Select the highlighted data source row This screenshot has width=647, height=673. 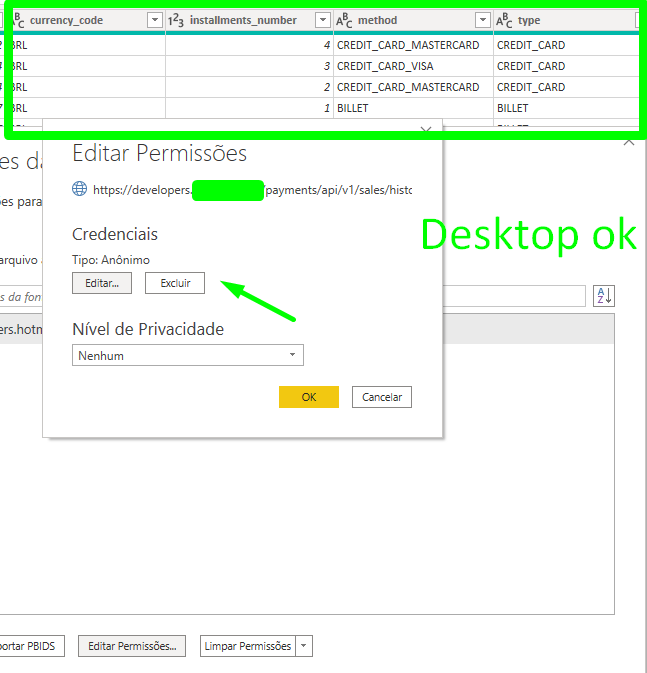[528, 329]
